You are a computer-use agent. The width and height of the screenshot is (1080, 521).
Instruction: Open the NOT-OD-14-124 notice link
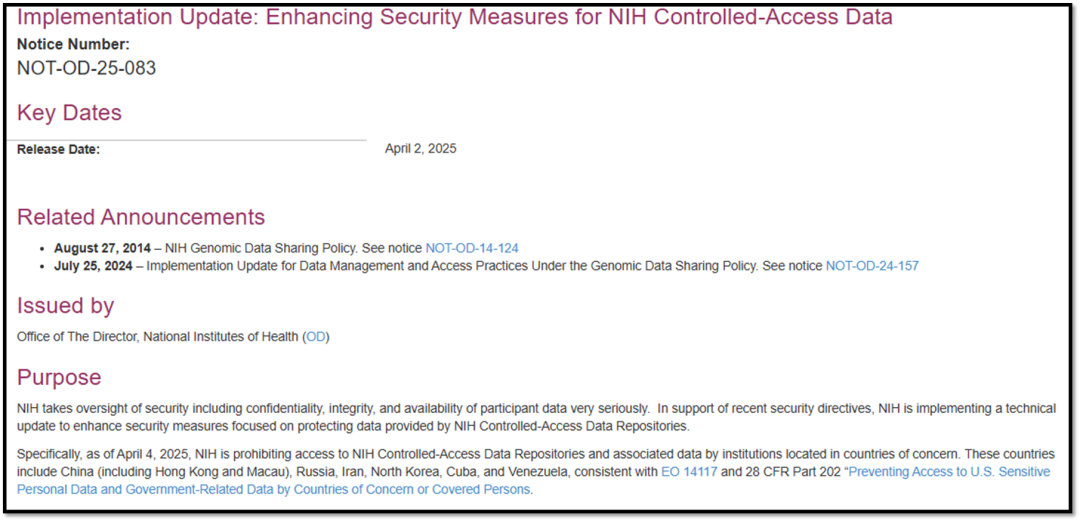click(x=472, y=248)
